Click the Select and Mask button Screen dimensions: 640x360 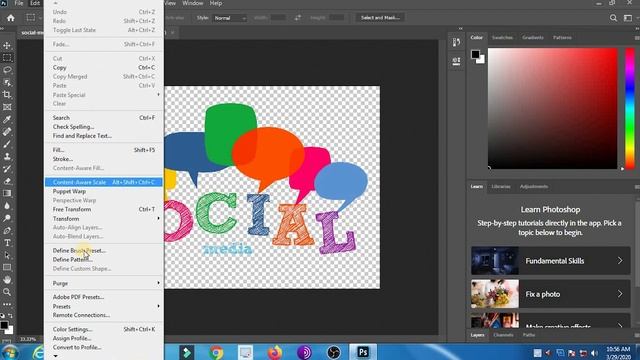click(380, 18)
